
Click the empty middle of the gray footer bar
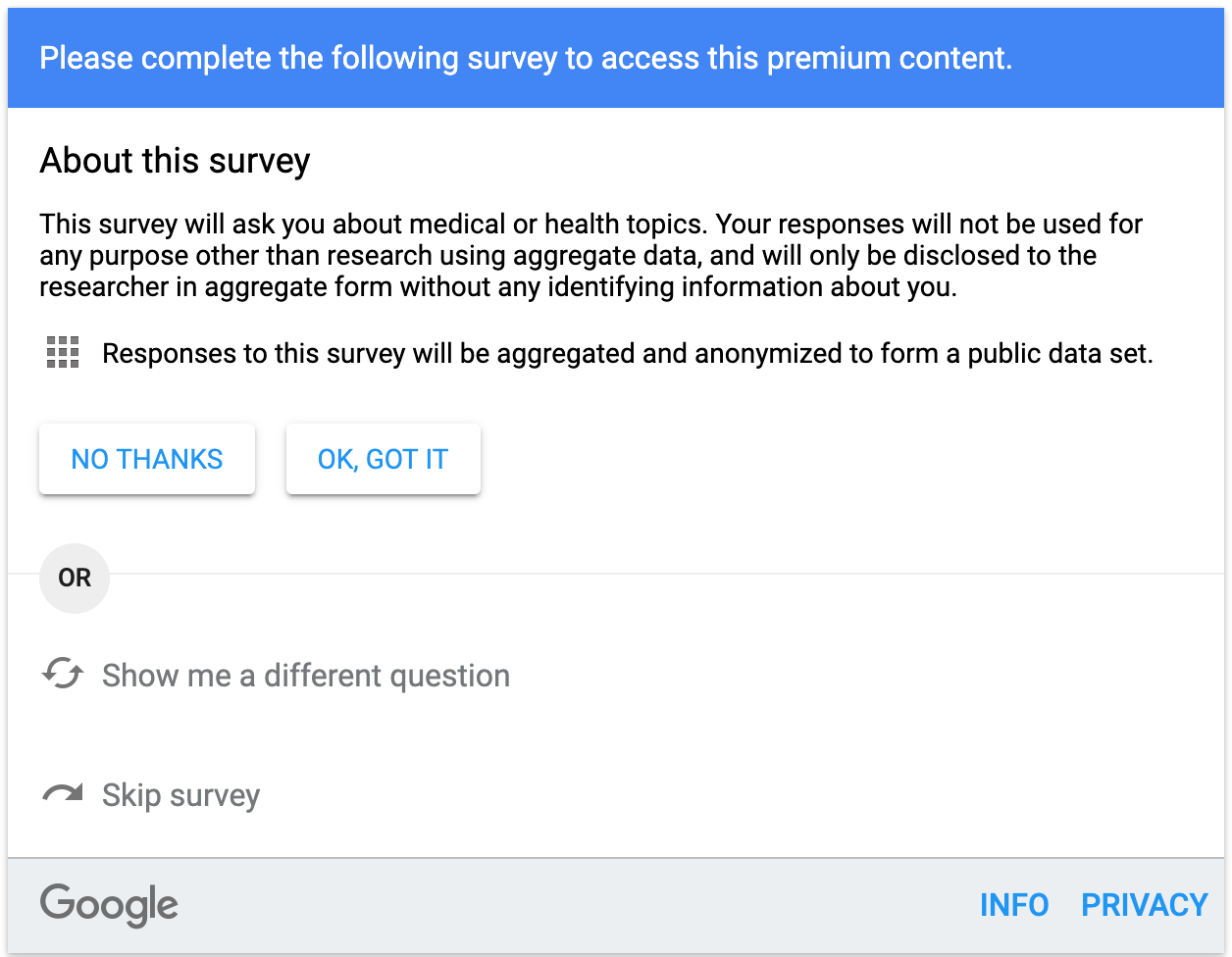tap(579, 904)
